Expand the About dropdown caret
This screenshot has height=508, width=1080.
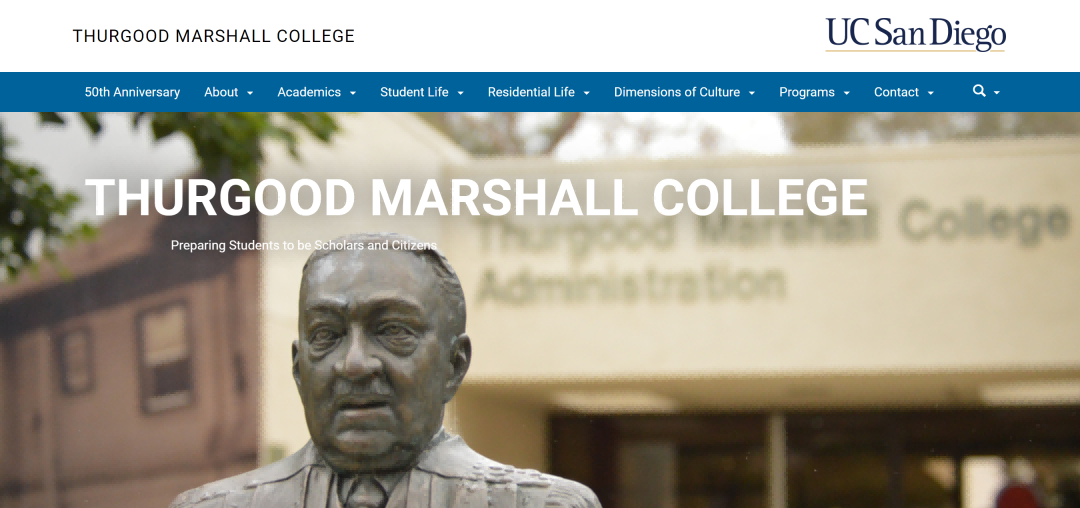coord(250,93)
